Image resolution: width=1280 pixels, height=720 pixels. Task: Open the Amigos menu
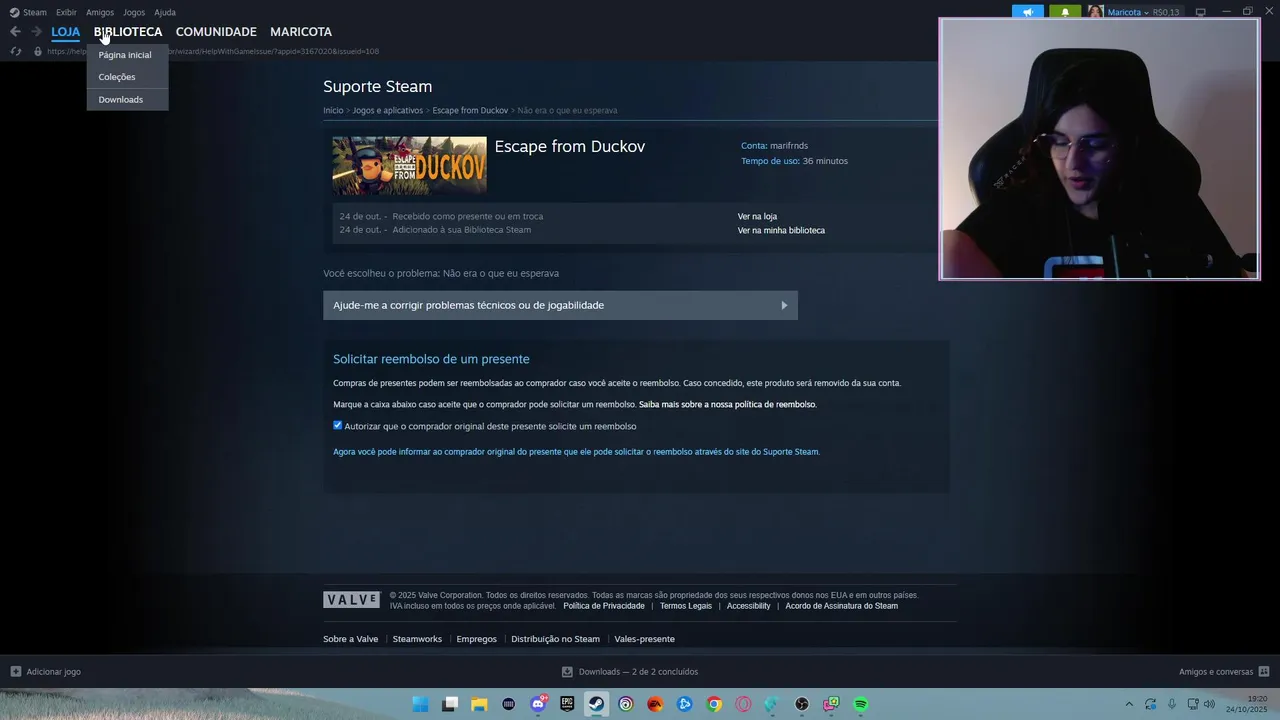point(100,12)
